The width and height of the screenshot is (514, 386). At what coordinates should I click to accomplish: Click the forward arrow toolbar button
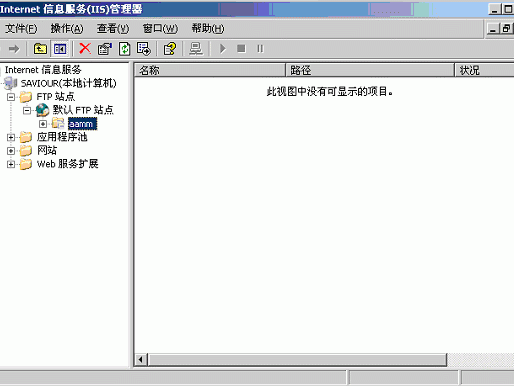(x=14, y=49)
